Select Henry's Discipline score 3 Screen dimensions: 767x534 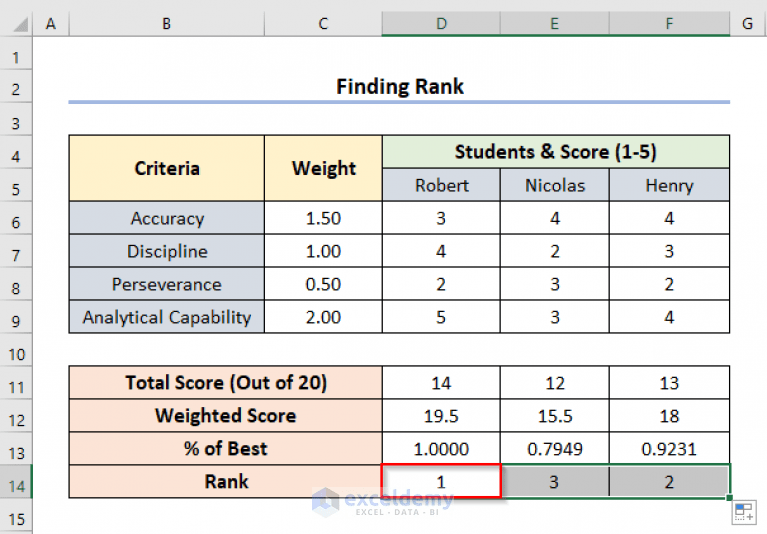[670, 251]
